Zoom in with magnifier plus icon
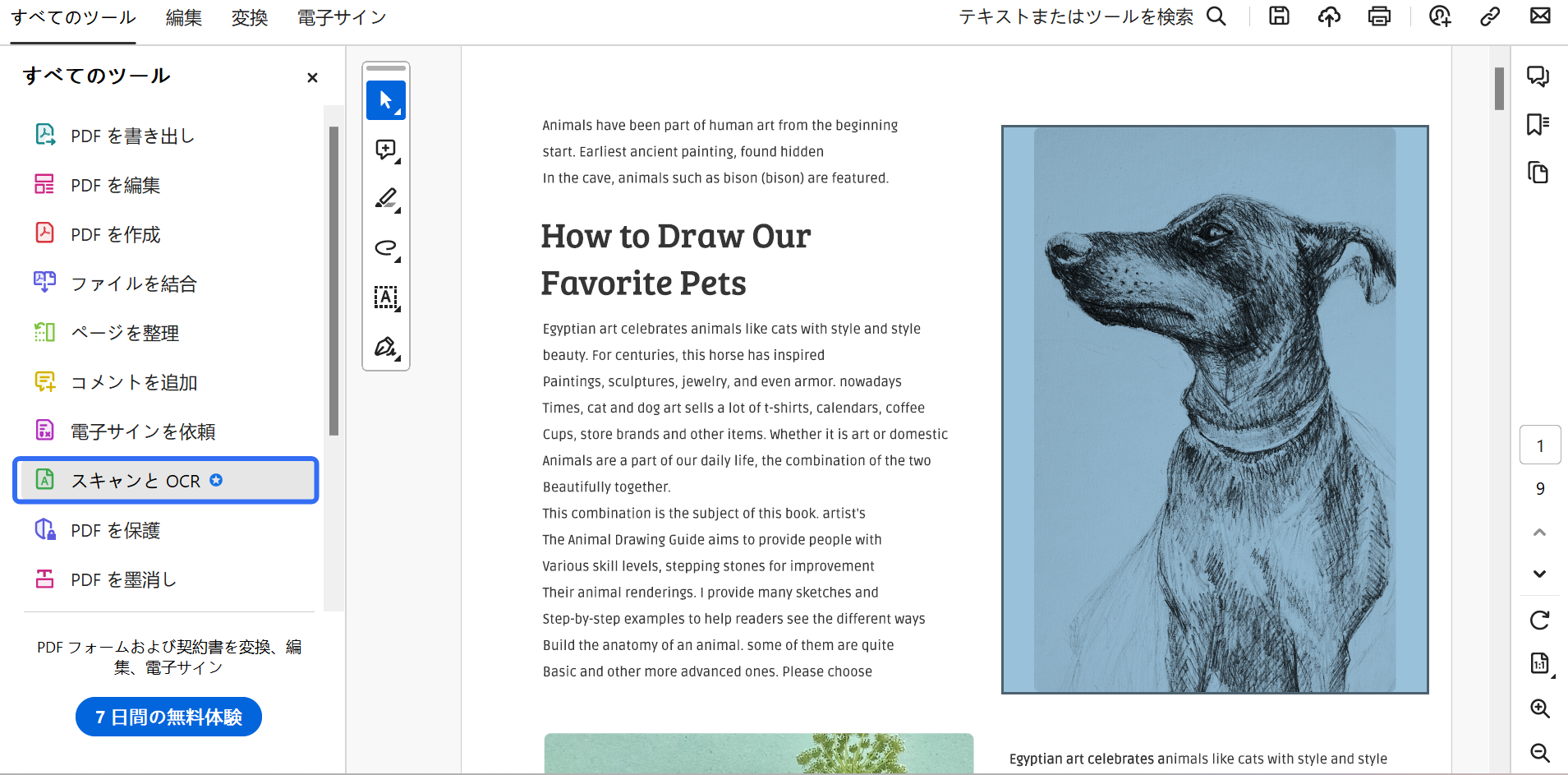 (1539, 708)
